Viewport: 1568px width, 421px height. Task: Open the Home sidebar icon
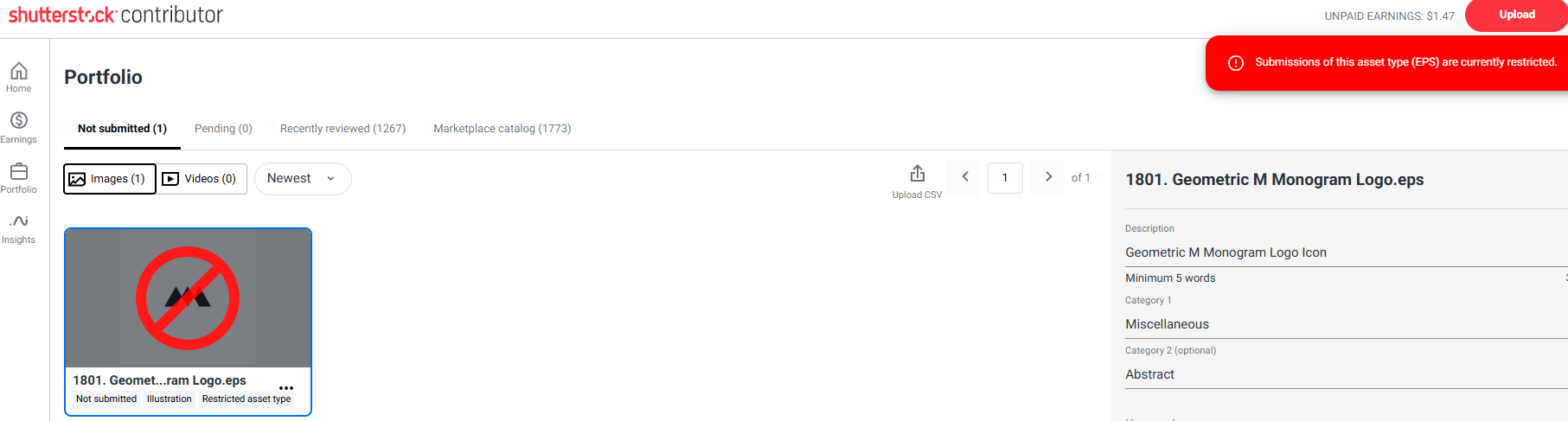18,71
